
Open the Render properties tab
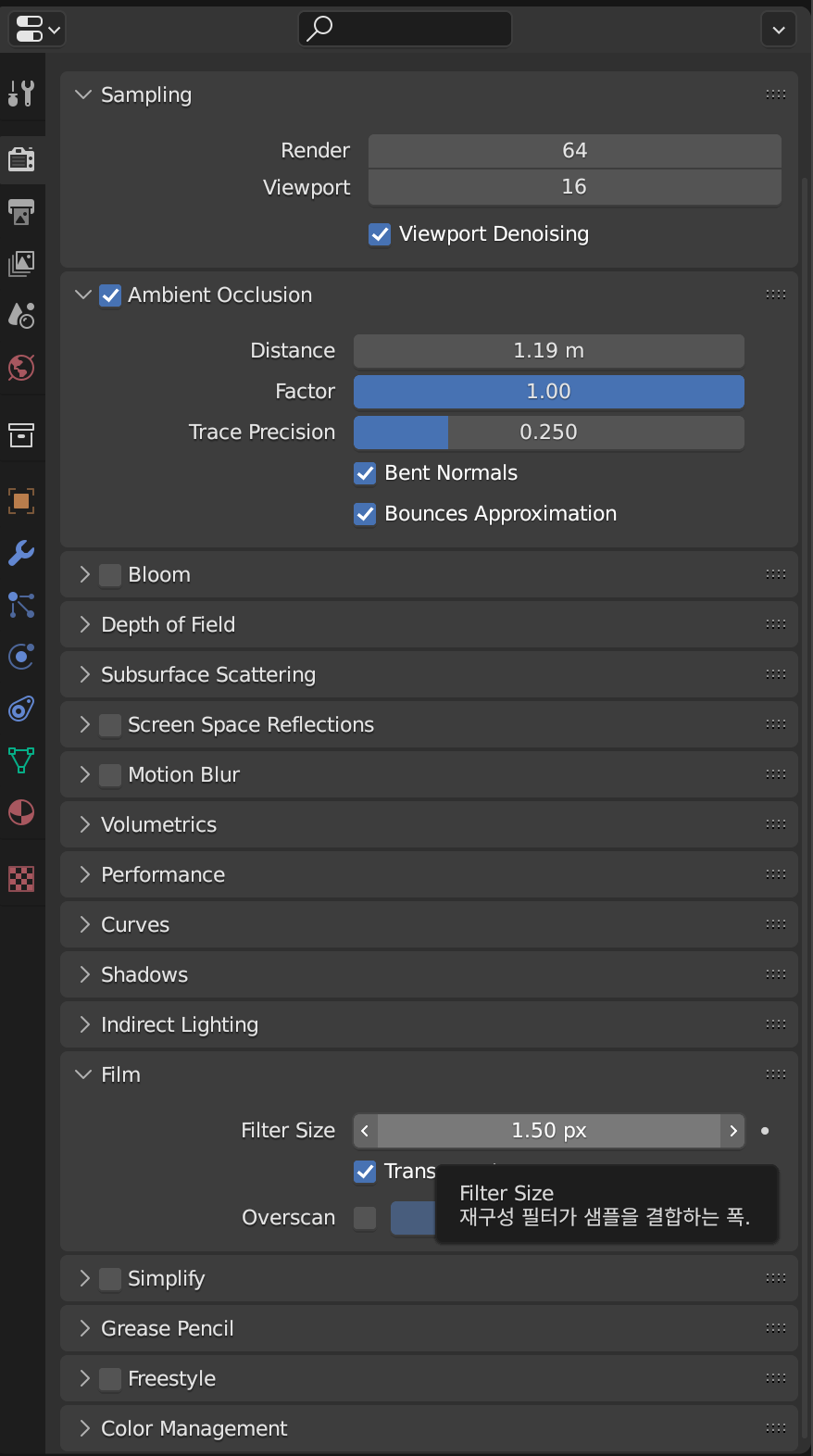click(21, 159)
